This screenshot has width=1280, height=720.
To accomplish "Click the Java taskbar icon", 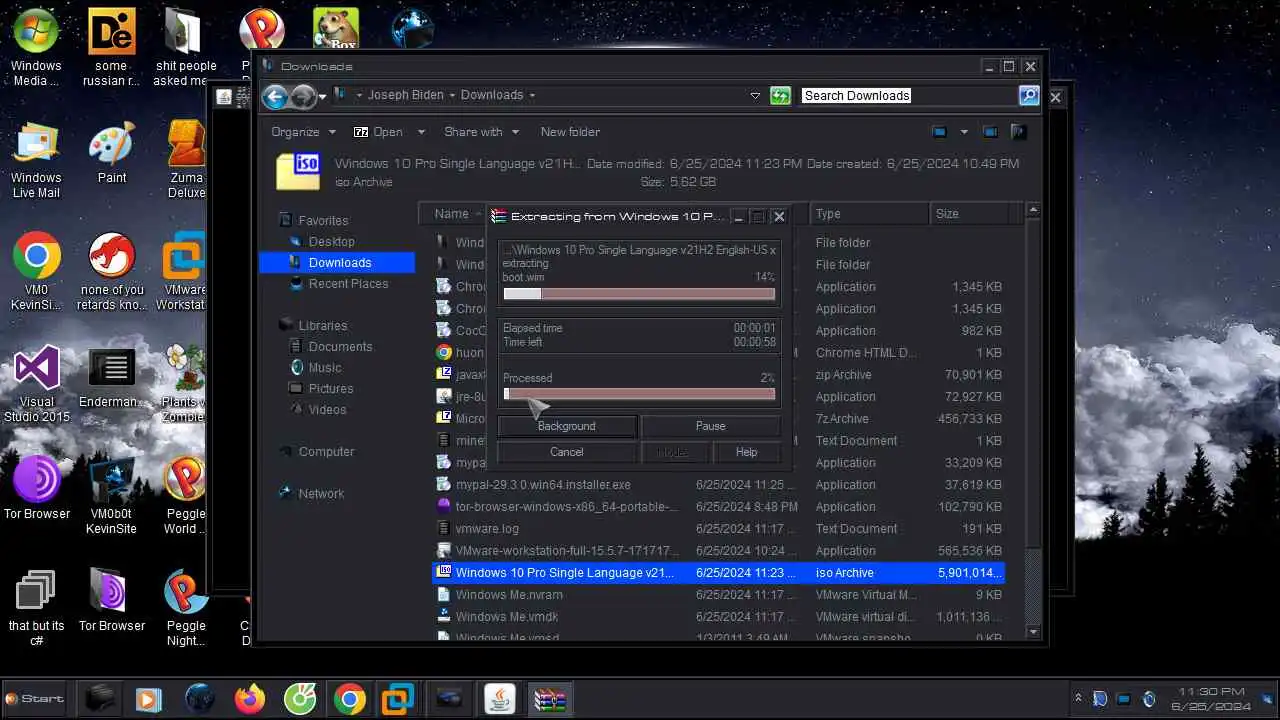I will (499, 698).
